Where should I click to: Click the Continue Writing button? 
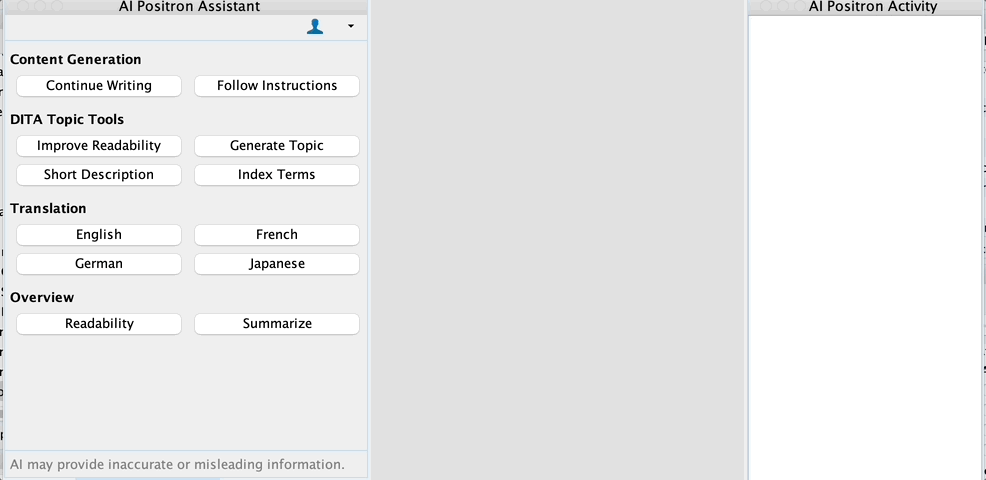99,86
